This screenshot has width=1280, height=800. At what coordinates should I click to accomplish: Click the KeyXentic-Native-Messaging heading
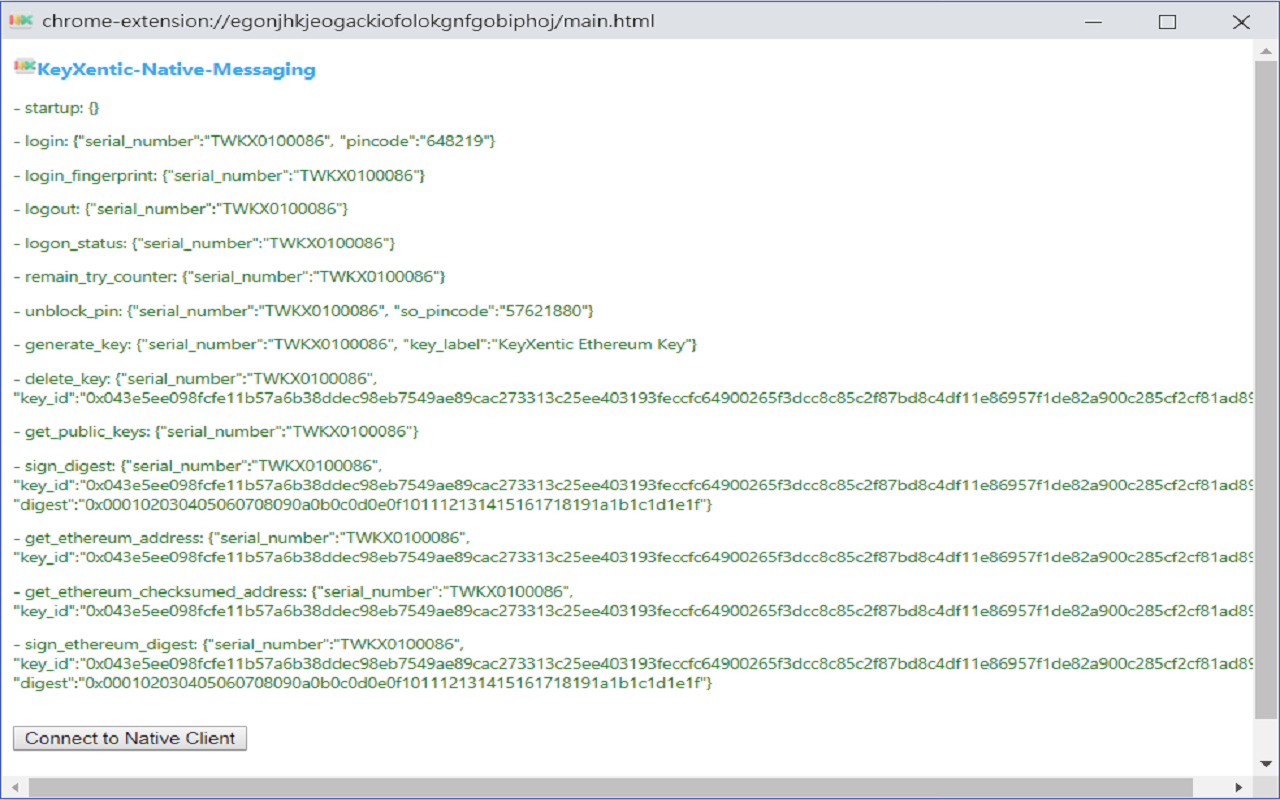[x=176, y=69]
